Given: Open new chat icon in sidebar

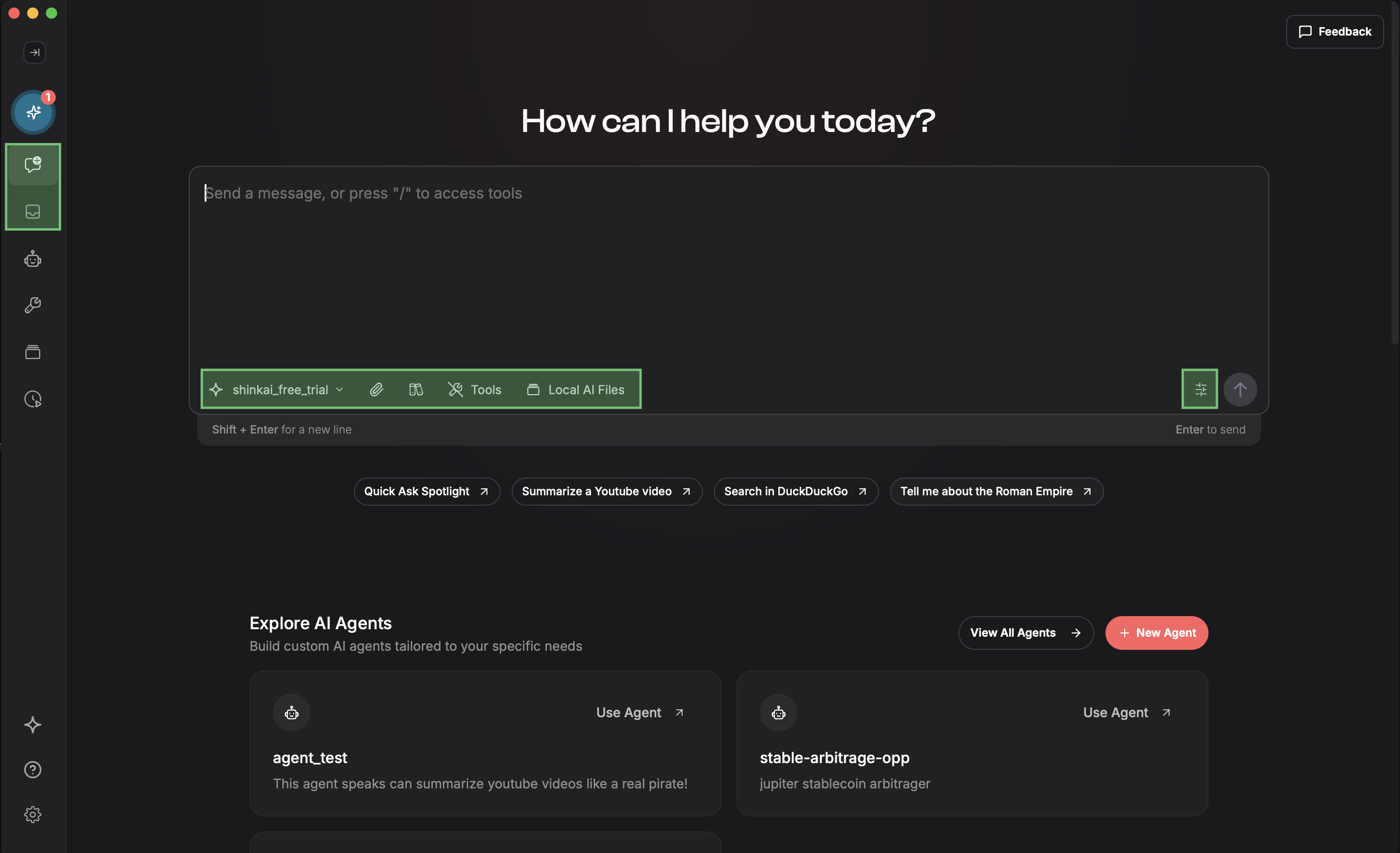Looking at the screenshot, I should pos(33,165).
